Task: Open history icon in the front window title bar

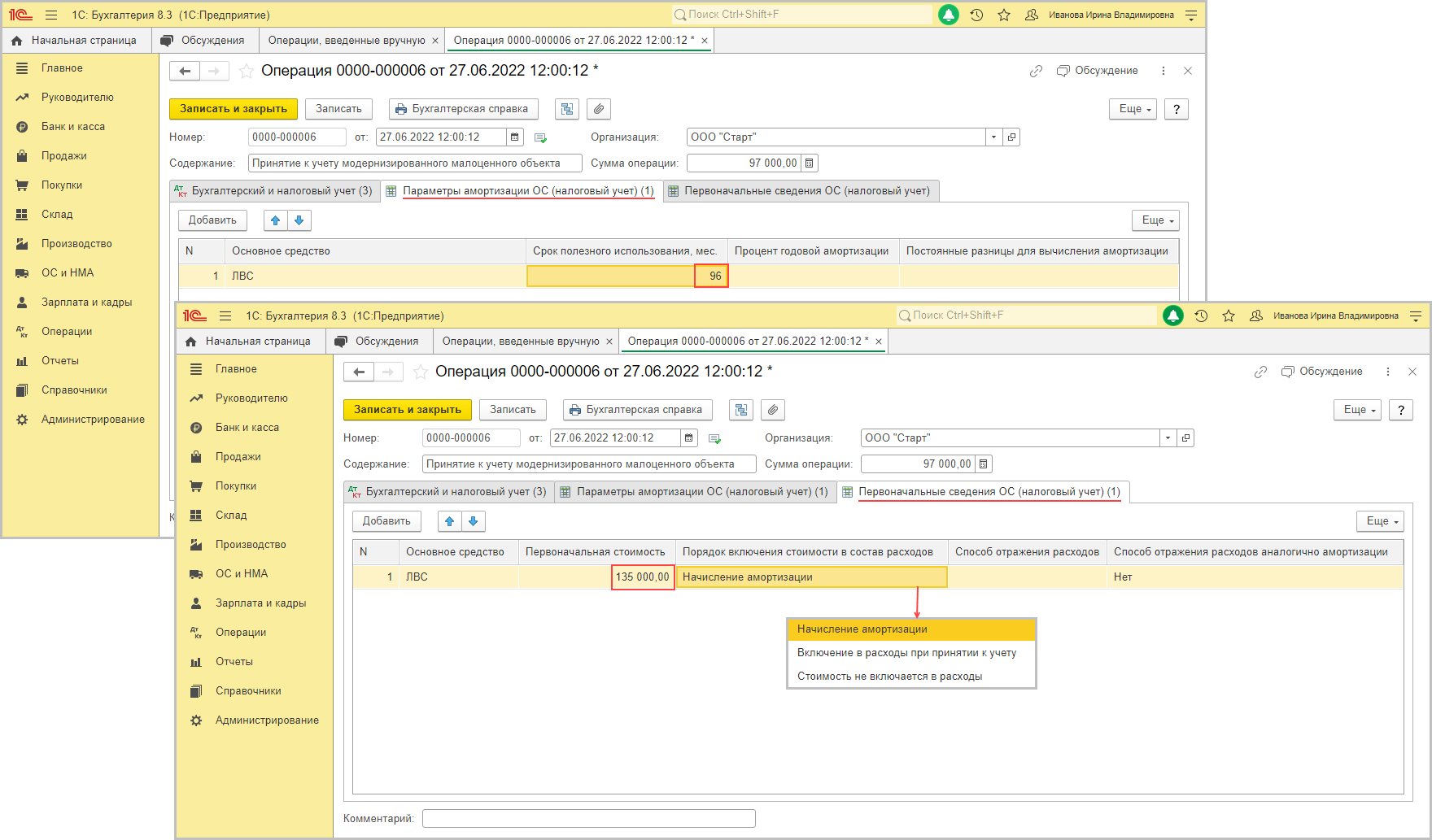Action: (x=1201, y=316)
